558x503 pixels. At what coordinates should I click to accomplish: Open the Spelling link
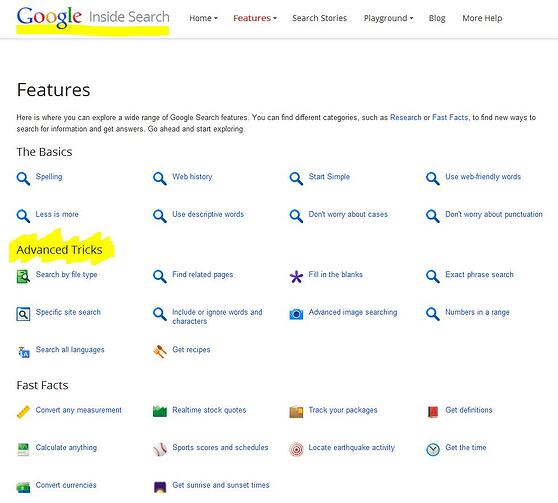click(x=49, y=177)
